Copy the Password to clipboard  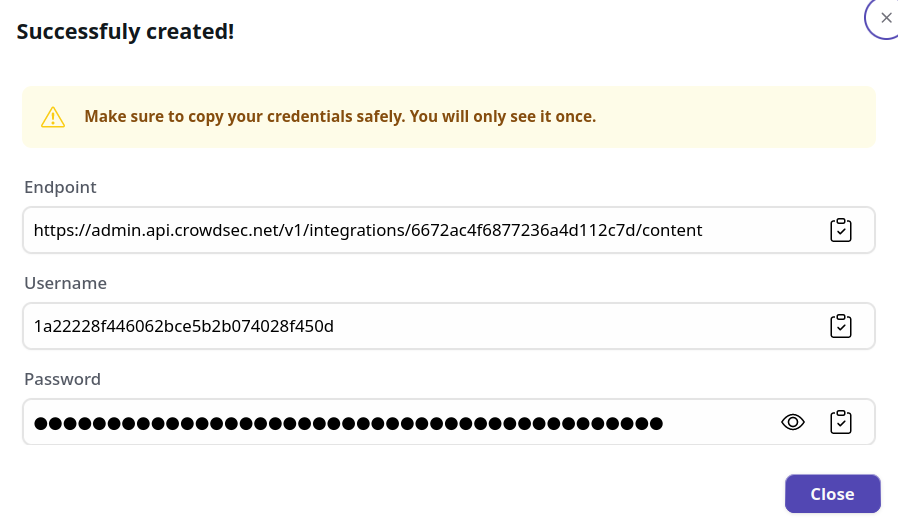841,422
